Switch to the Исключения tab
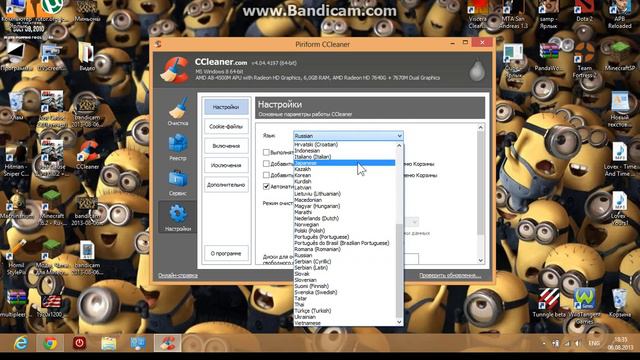 pos(226,165)
